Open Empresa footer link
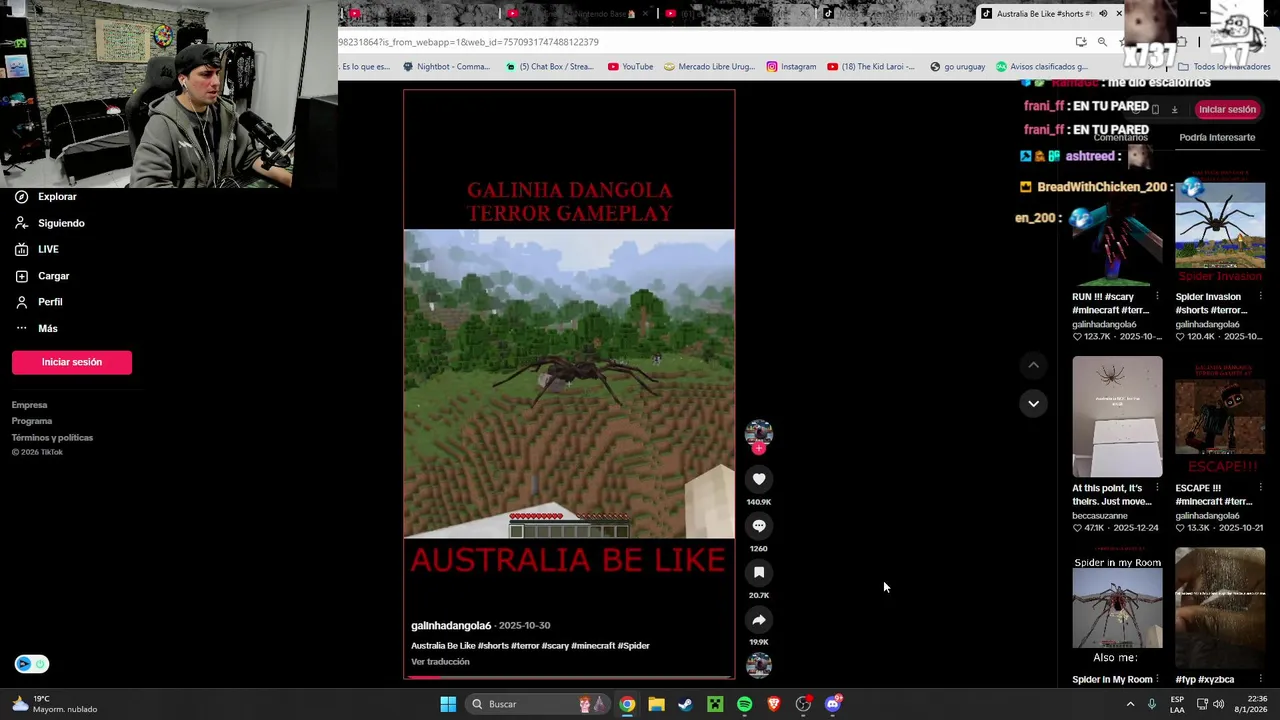Screen dimensions: 1280x720 pos(29,405)
